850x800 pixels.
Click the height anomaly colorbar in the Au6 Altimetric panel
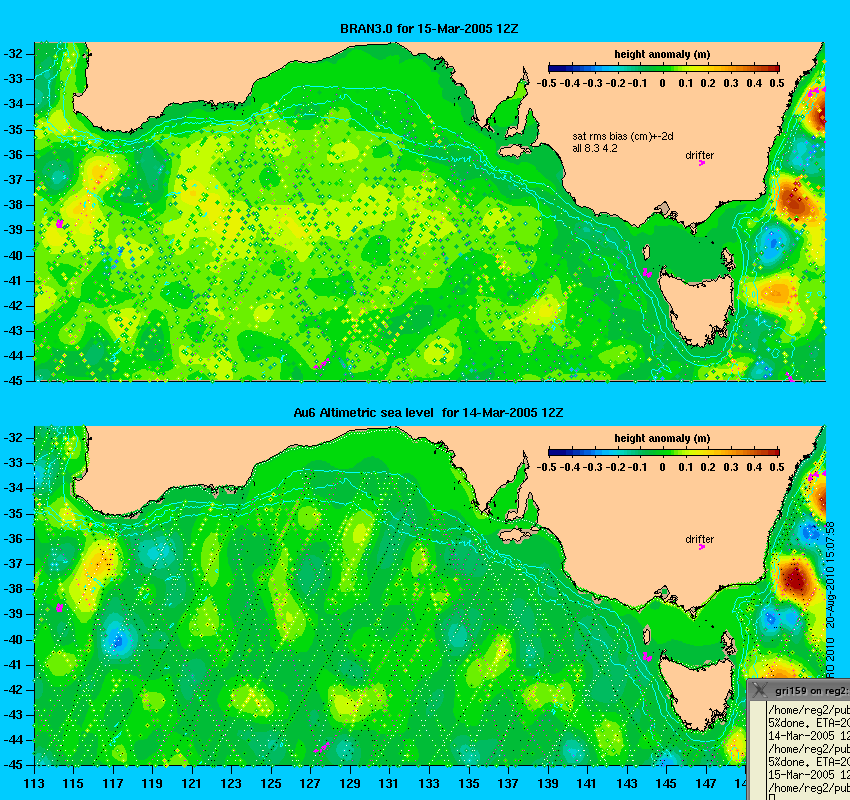pyautogui.click(x=664, y=452)
